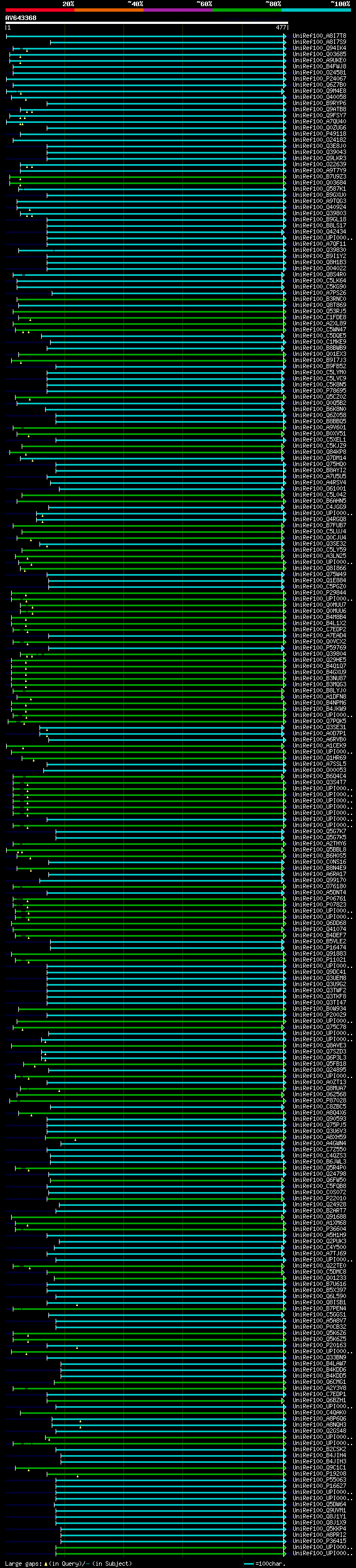This screenshot has height=1568, width=356.
Task: Click the UniRef100_Q5KKP4 label
Action: click(319, 1529)
